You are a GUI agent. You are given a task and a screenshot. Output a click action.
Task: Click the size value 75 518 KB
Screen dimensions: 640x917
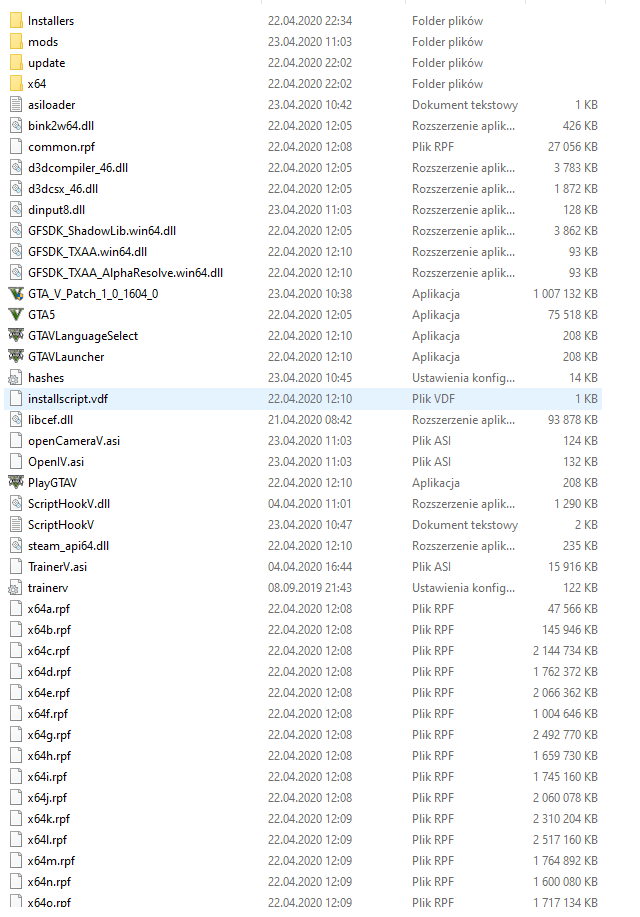click(x=573, y=315)
